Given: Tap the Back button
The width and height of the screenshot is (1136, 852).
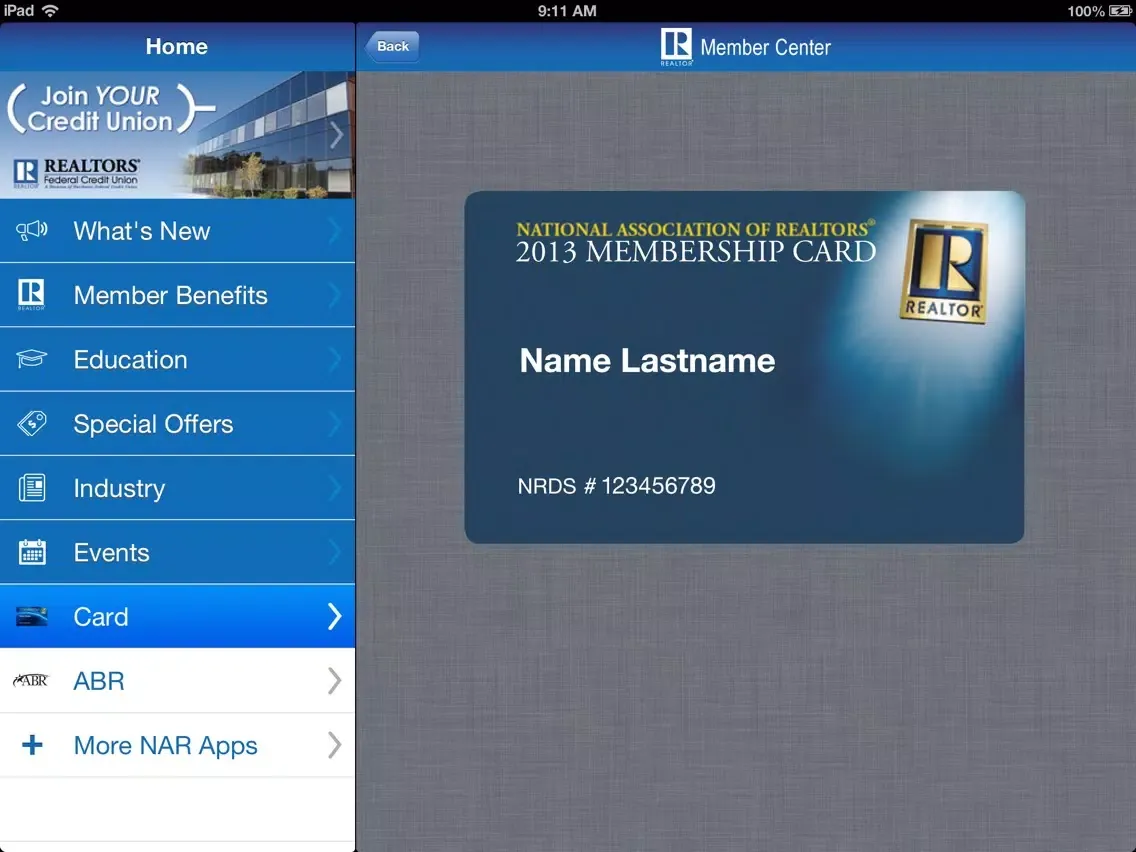Looking at the screenshot, I should click(x=392, y=46).
